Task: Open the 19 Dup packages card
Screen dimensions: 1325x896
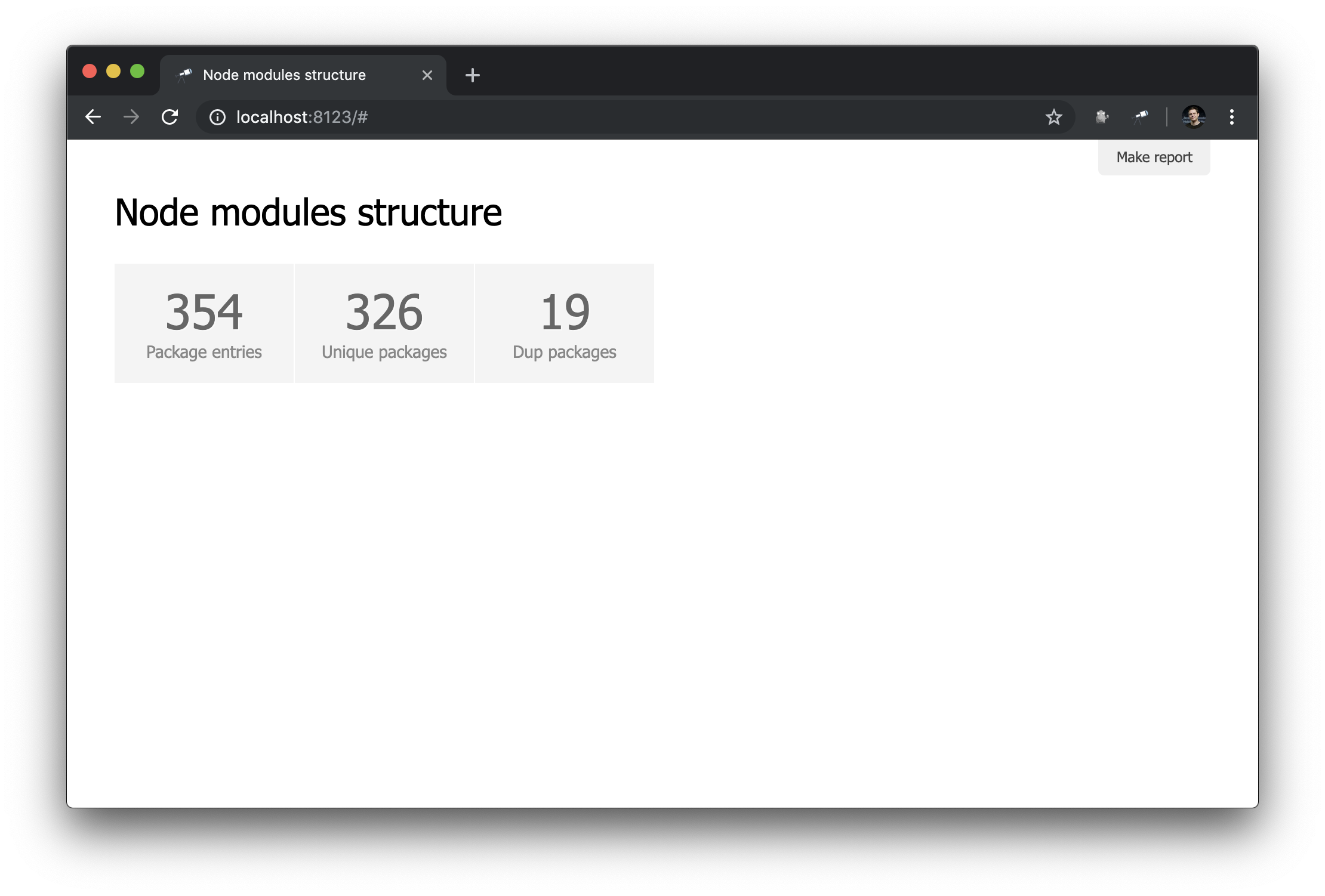Action: click(x=565, y=323)
